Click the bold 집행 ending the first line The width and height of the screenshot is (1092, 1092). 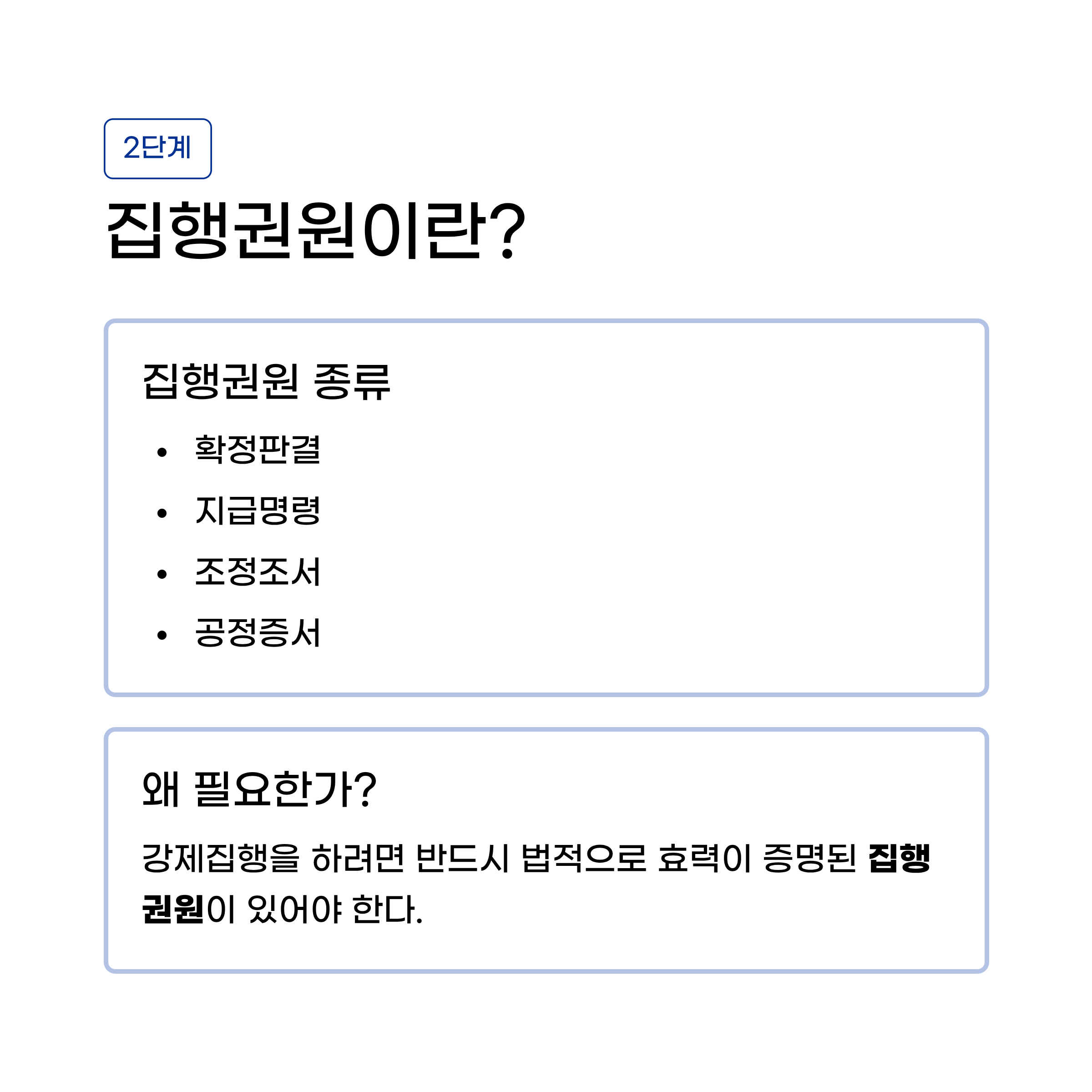(x=899, y=859)
